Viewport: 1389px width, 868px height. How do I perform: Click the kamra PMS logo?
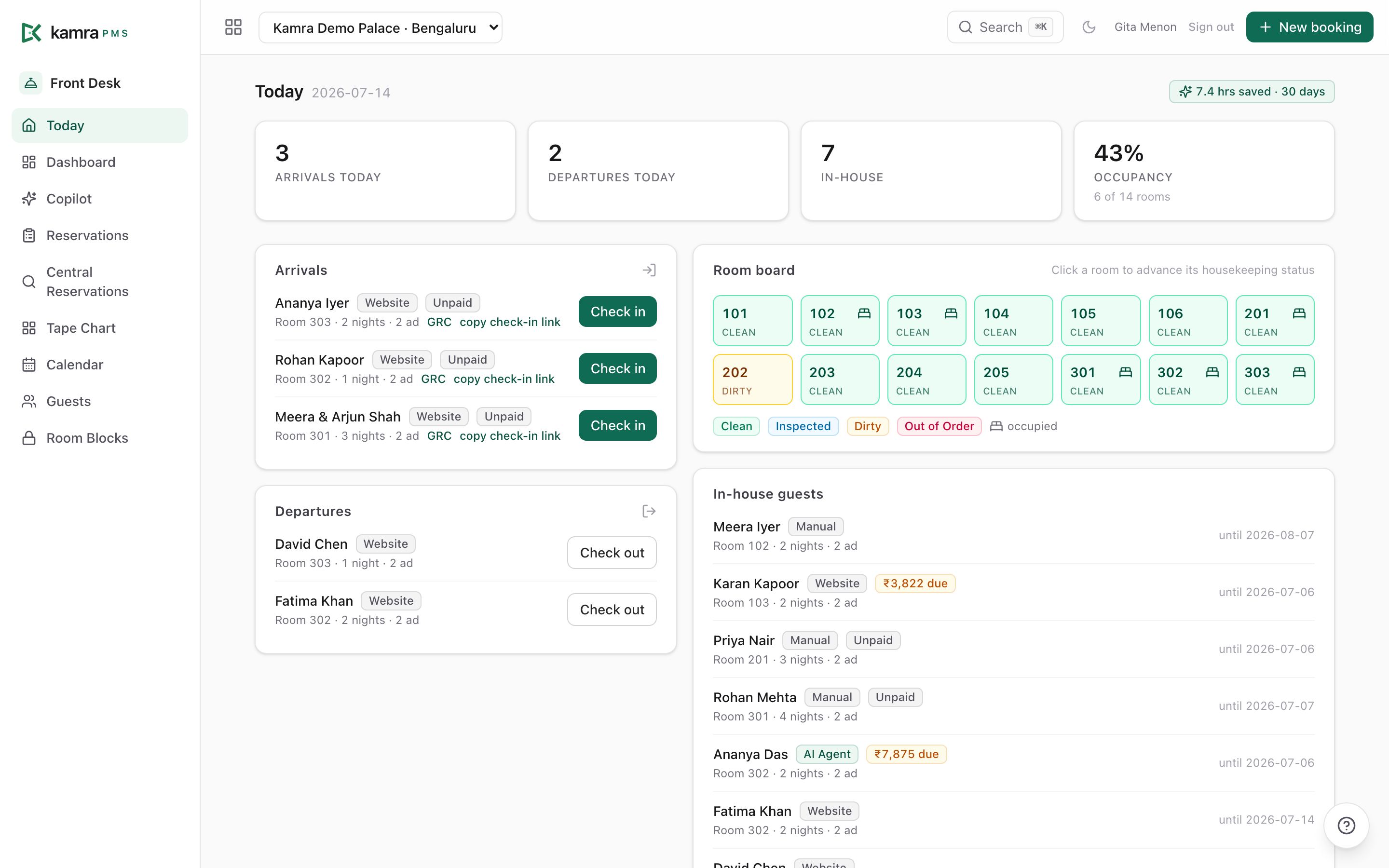tap(75, 33)
